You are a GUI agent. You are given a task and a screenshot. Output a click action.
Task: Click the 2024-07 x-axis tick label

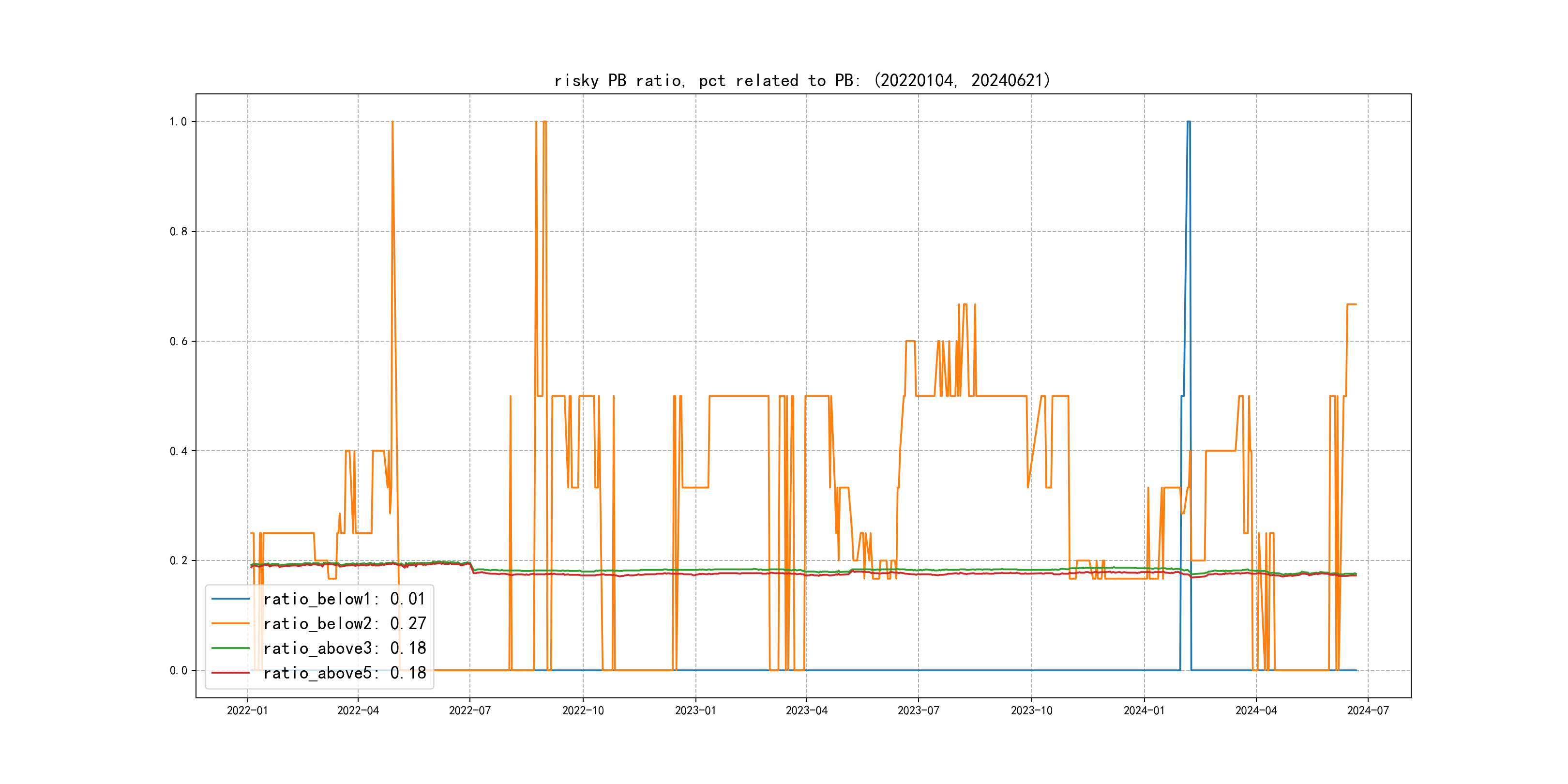[1368, 710]
